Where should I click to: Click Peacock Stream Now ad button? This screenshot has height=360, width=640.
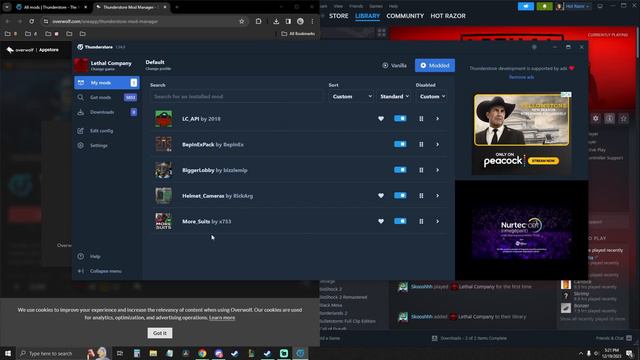tap(543, 161)
